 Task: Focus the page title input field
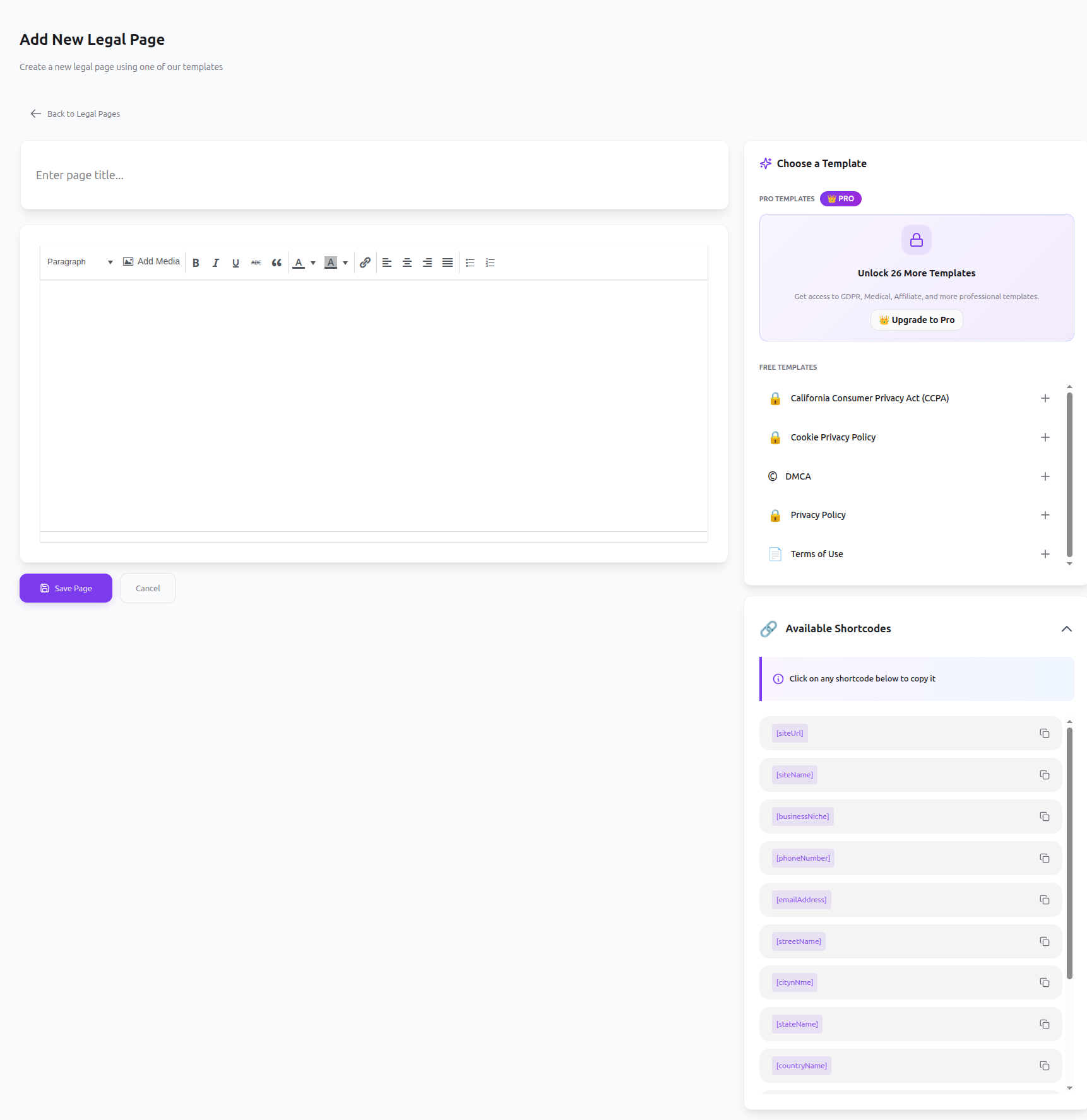point(374,175)
